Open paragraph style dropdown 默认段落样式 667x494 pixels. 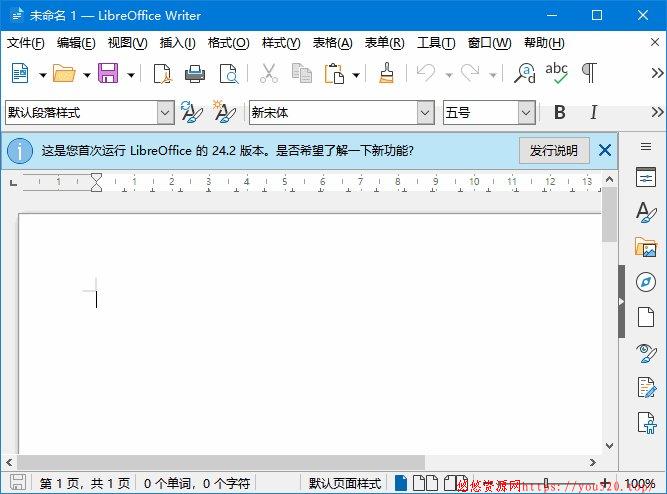[165, 113]
